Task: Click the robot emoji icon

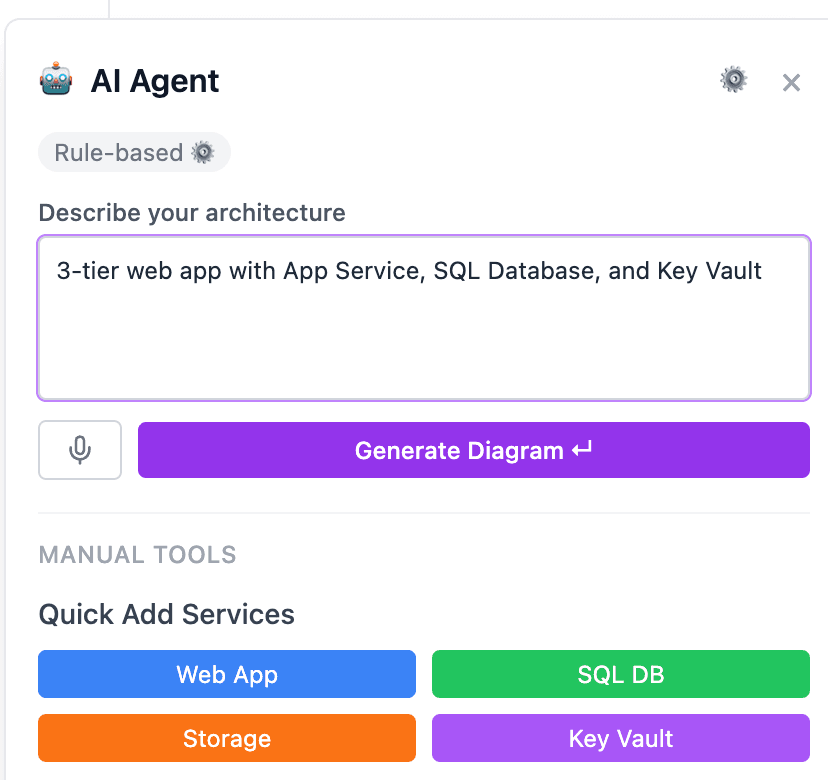Action: [x=56, y=79]
